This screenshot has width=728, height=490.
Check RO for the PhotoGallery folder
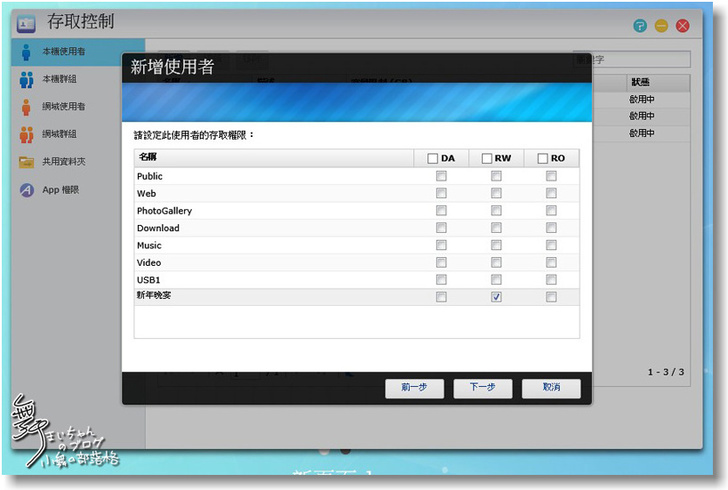pos(551,210)
